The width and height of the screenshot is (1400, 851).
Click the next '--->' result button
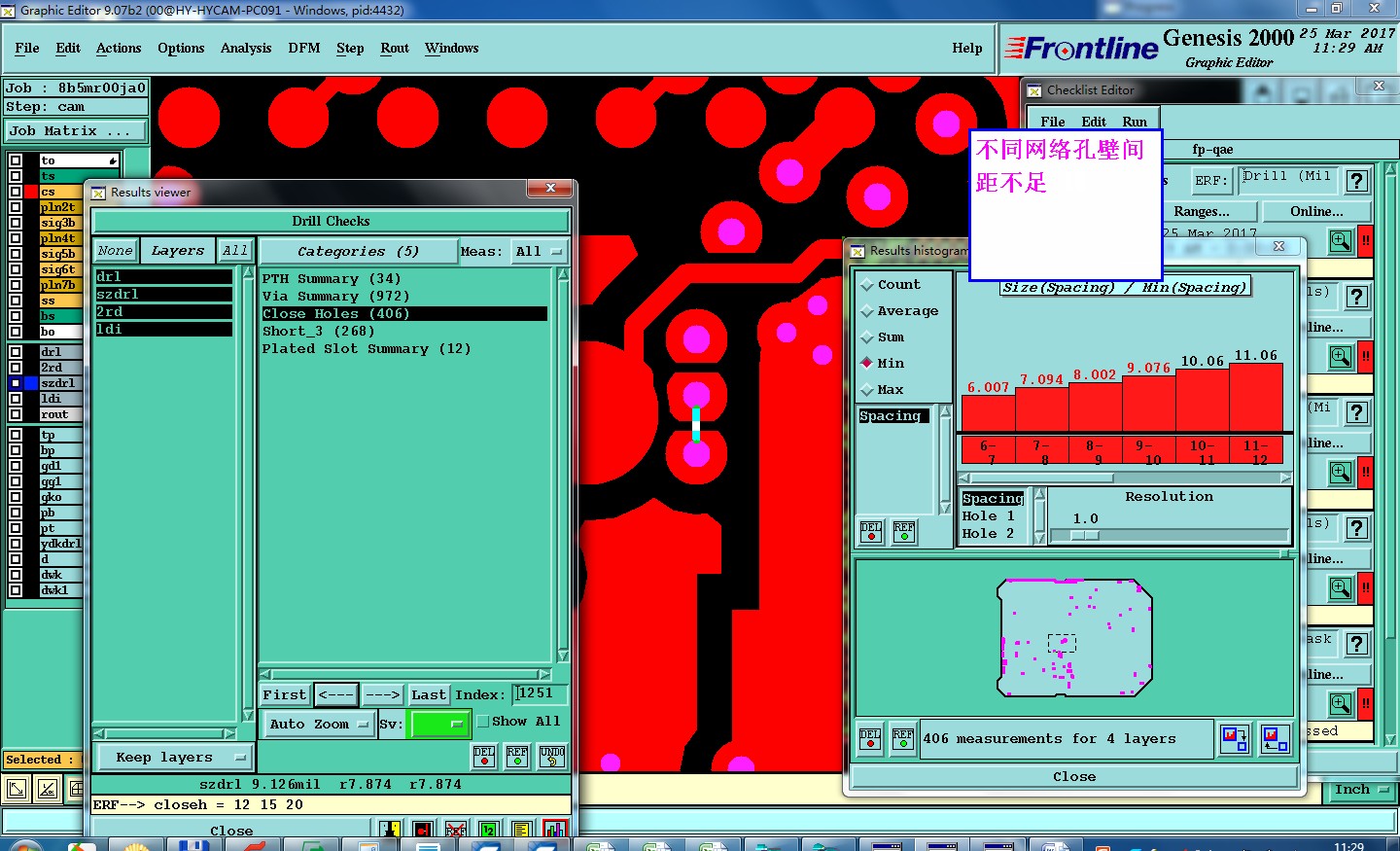(383, 695)
